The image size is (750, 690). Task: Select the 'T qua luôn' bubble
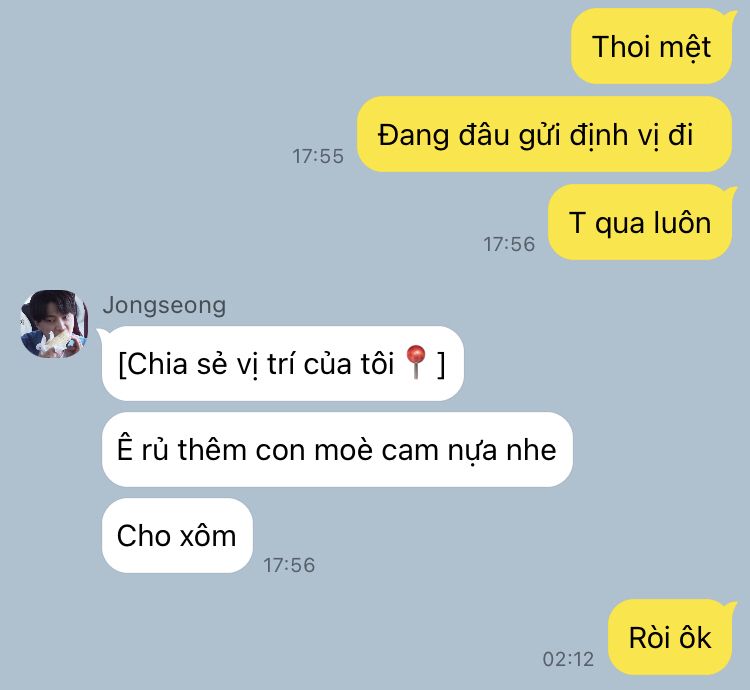click(x=640, y=222)
